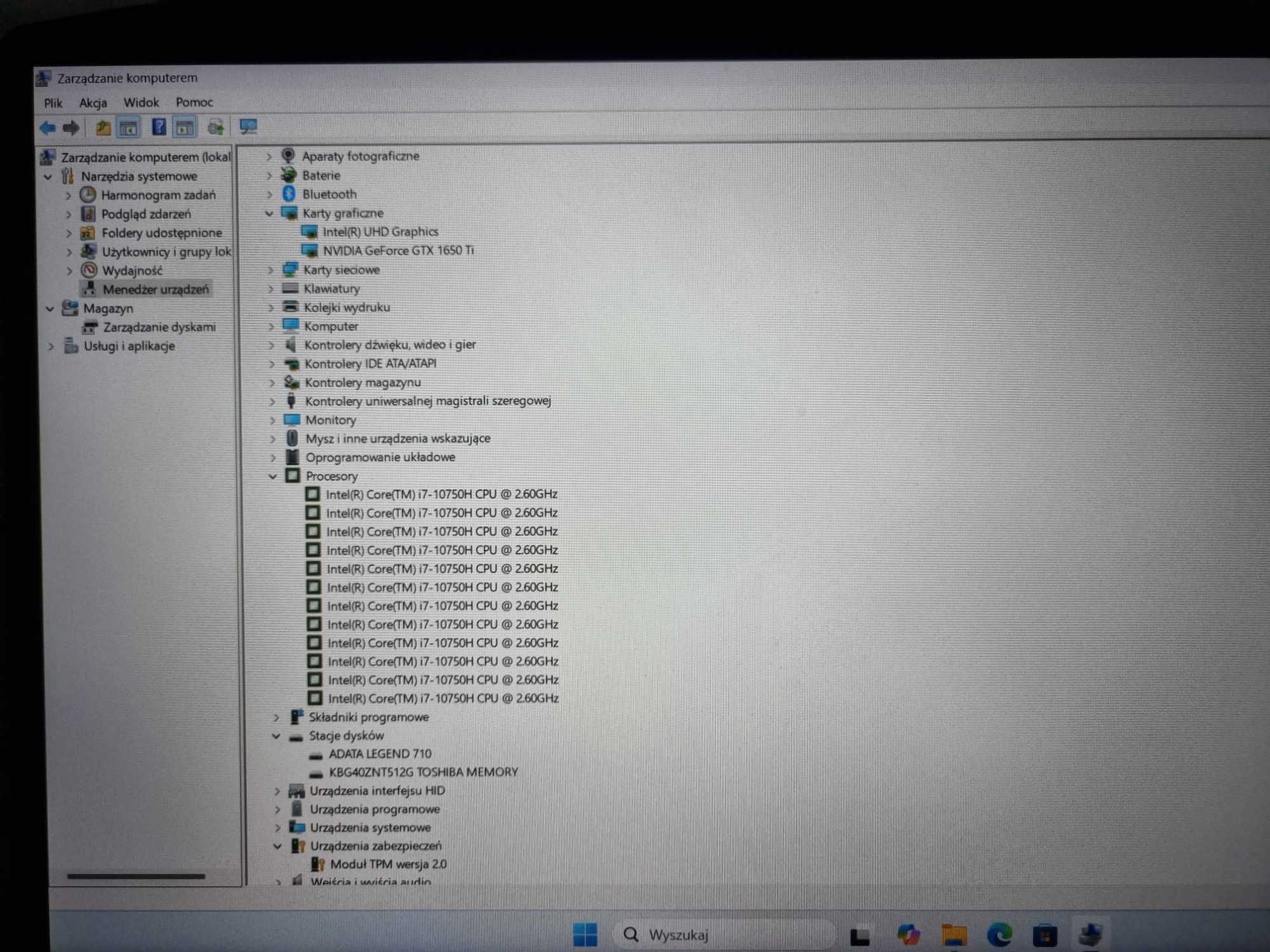
Task: Collapse the Narzędzia systemowe tree node
Action: pyautogui.click(x=48, y=177)
